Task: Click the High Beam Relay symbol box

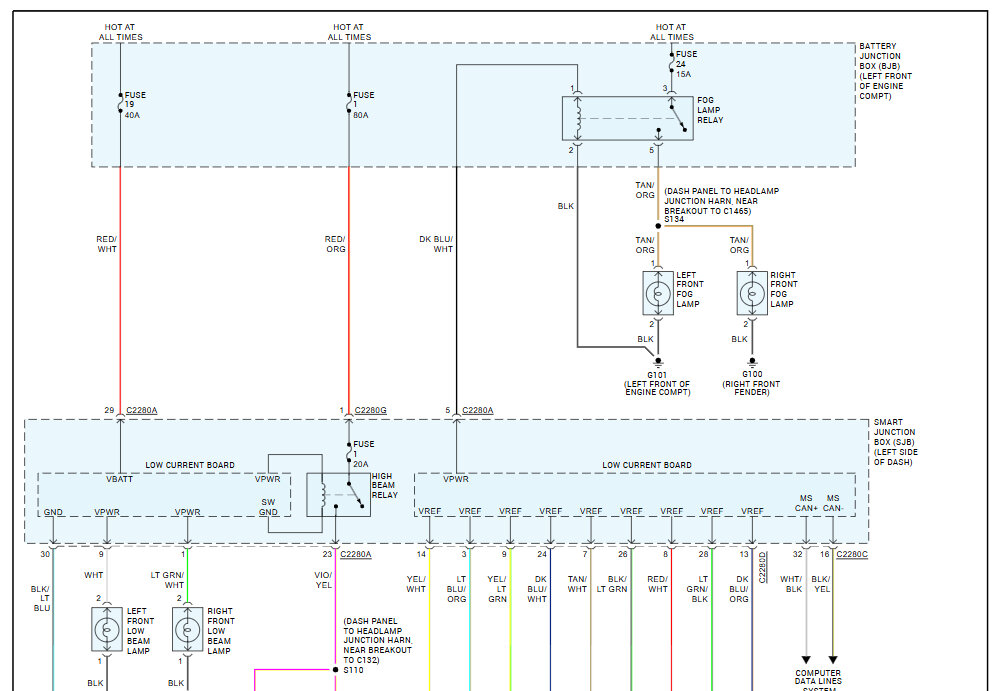Action: click(x=338, y=495)
